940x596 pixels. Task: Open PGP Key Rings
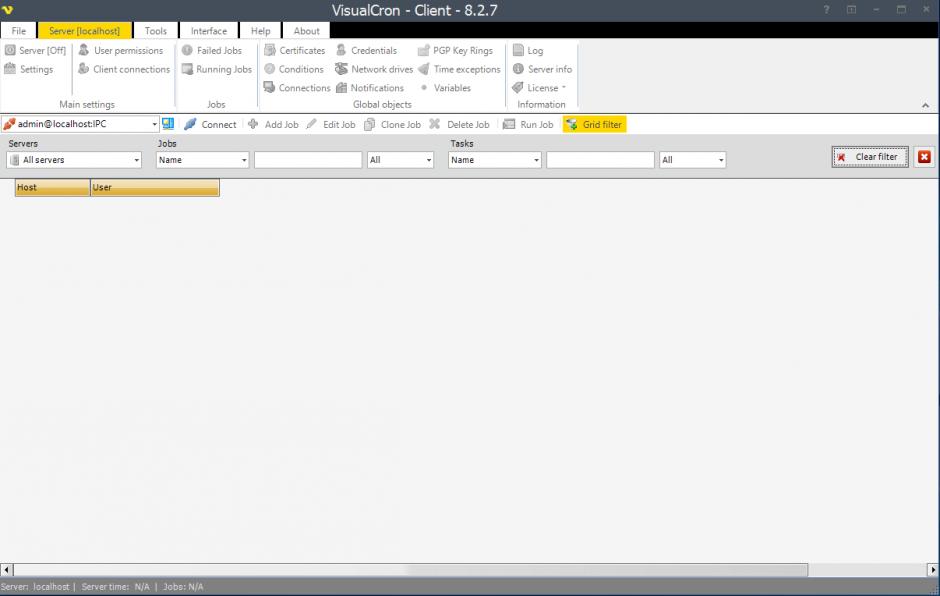pyautogui.click(x=456, y=50)
